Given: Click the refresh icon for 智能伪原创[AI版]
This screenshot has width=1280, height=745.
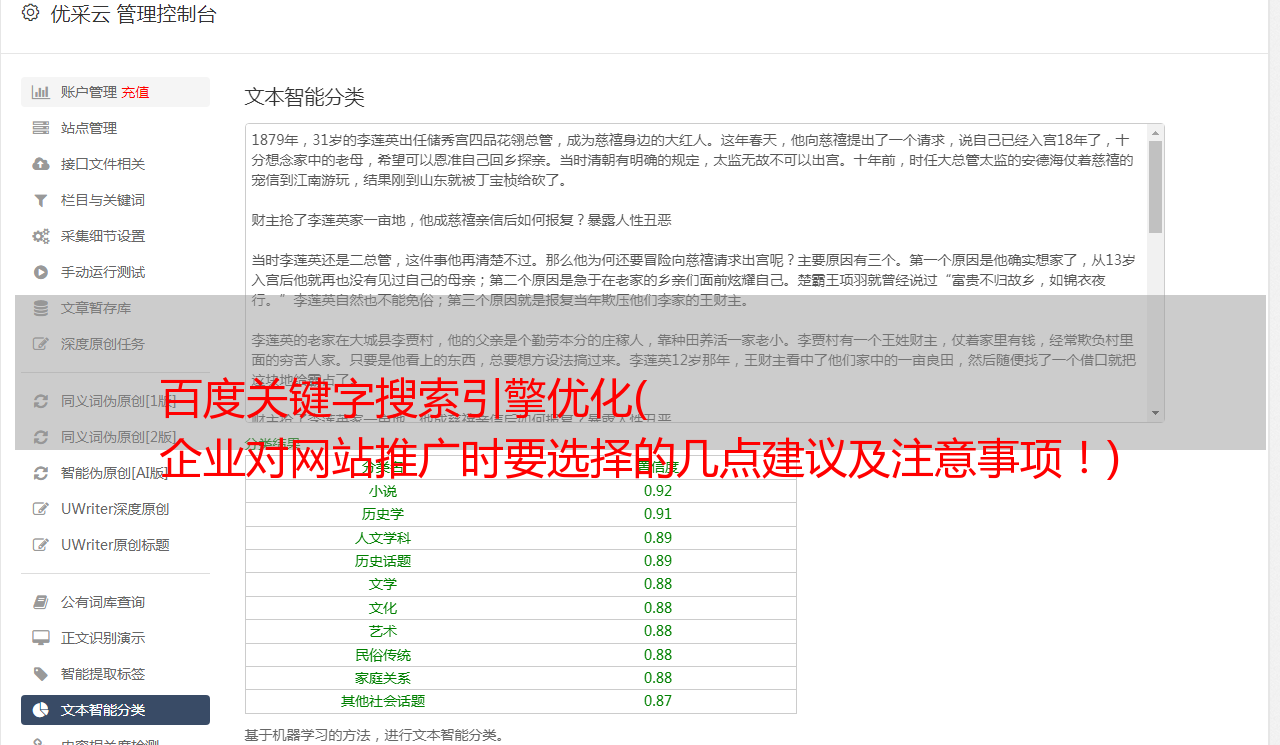Looking at the screenshot, I should [x=41, y=473].
